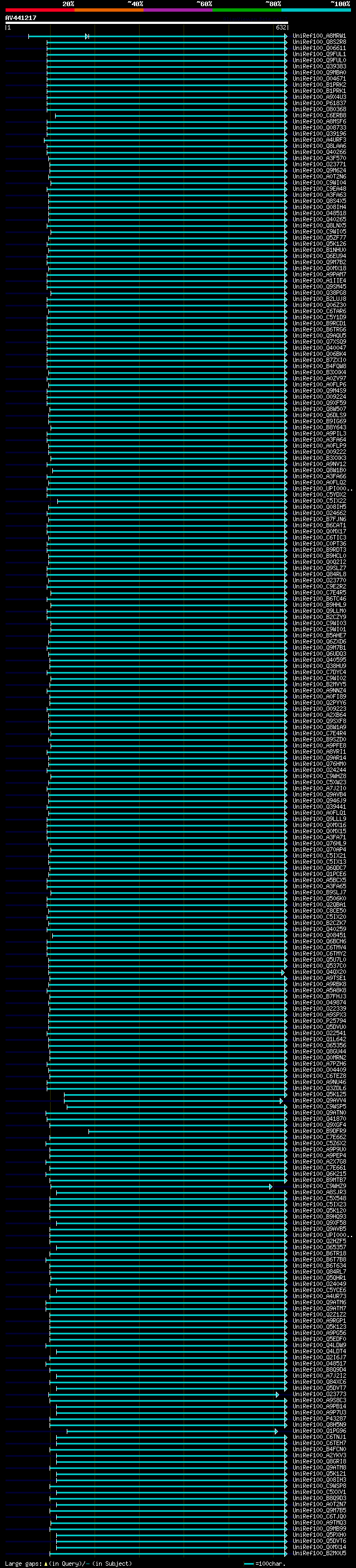
Task: Open hit UniRef100_Q38PG8
Action: pos(319,293)
